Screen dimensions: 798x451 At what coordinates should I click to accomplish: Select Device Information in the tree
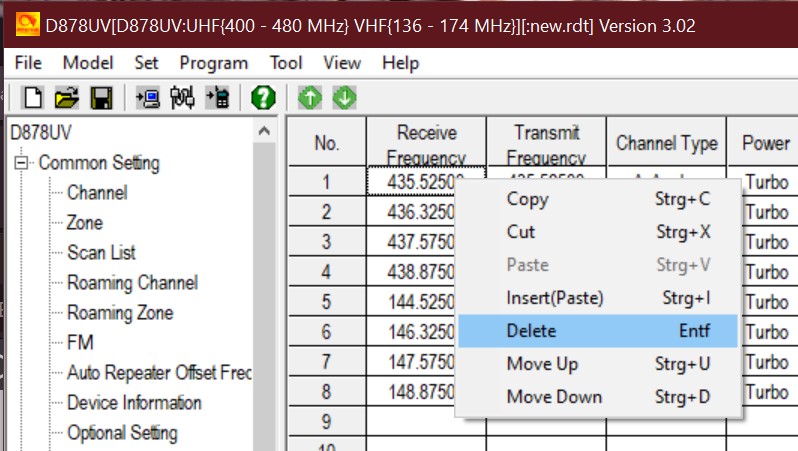(134, 403)
